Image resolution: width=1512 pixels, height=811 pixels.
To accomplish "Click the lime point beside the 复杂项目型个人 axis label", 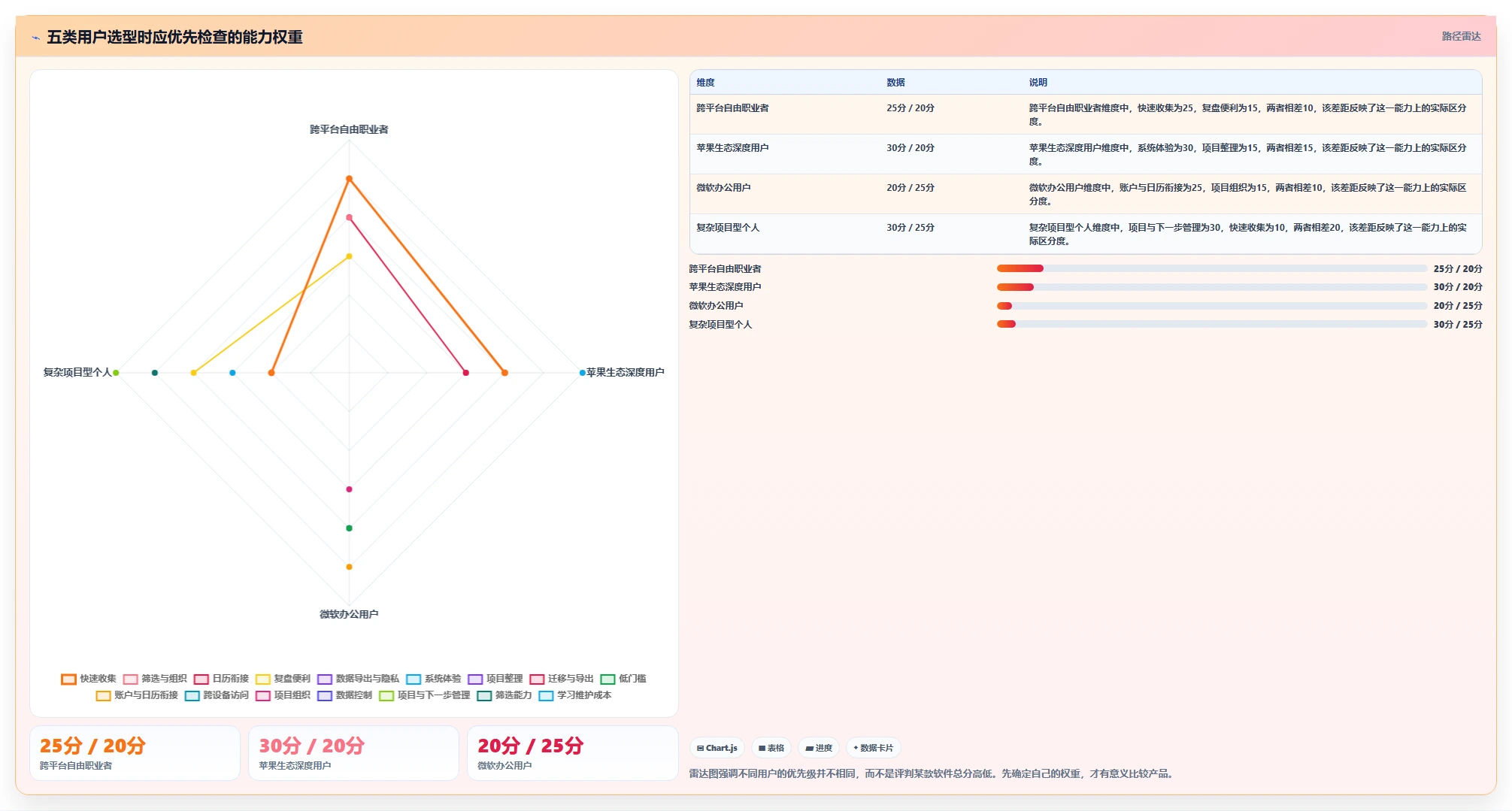I will pos(116,373).
